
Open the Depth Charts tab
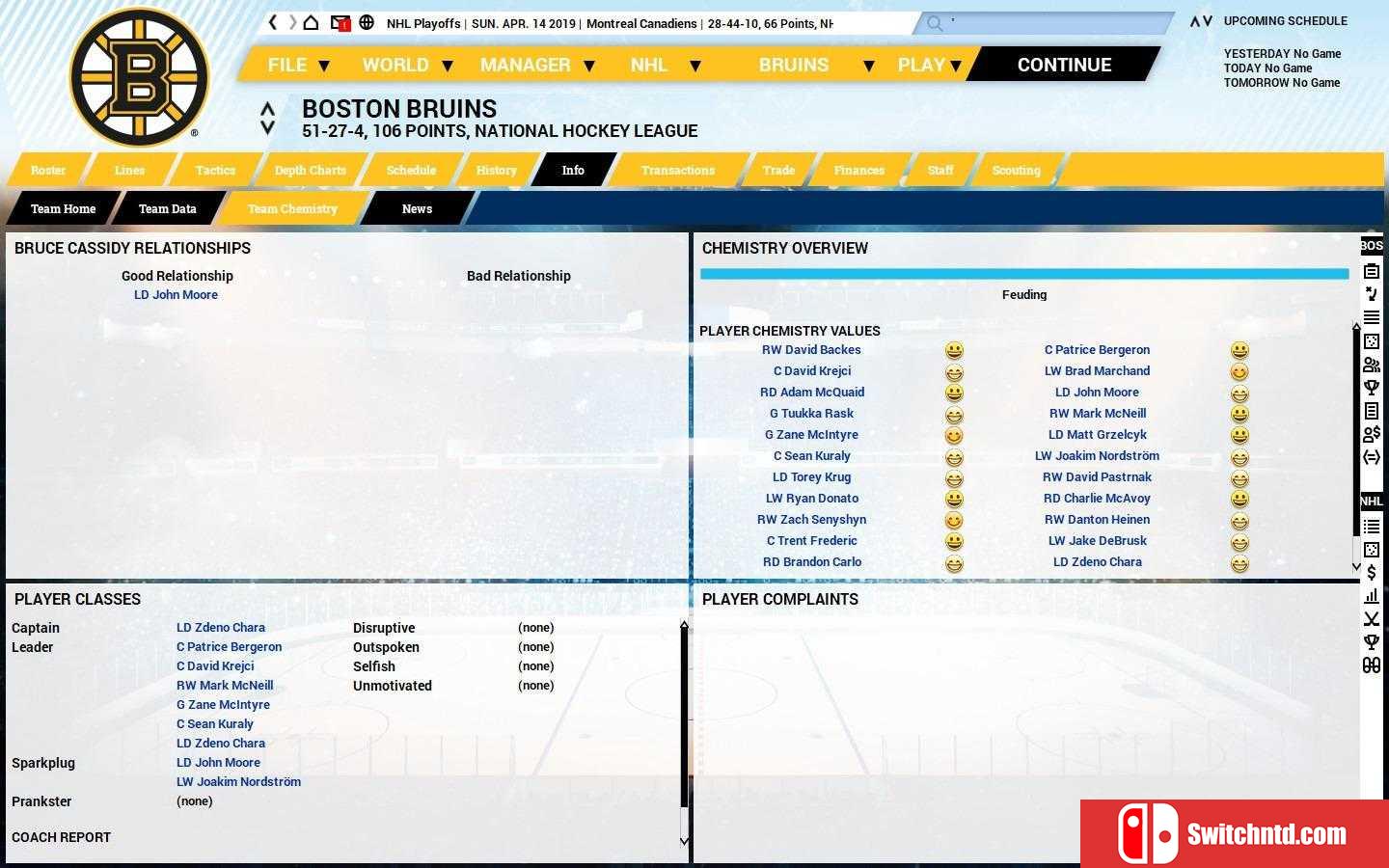(311, 170)
